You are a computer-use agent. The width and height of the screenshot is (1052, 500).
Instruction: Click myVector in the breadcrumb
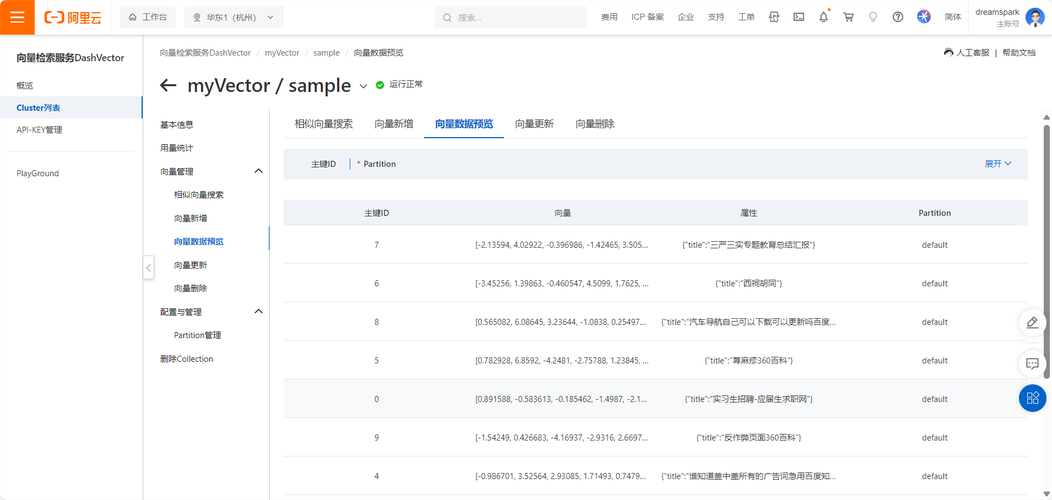(x=282, y=52)
